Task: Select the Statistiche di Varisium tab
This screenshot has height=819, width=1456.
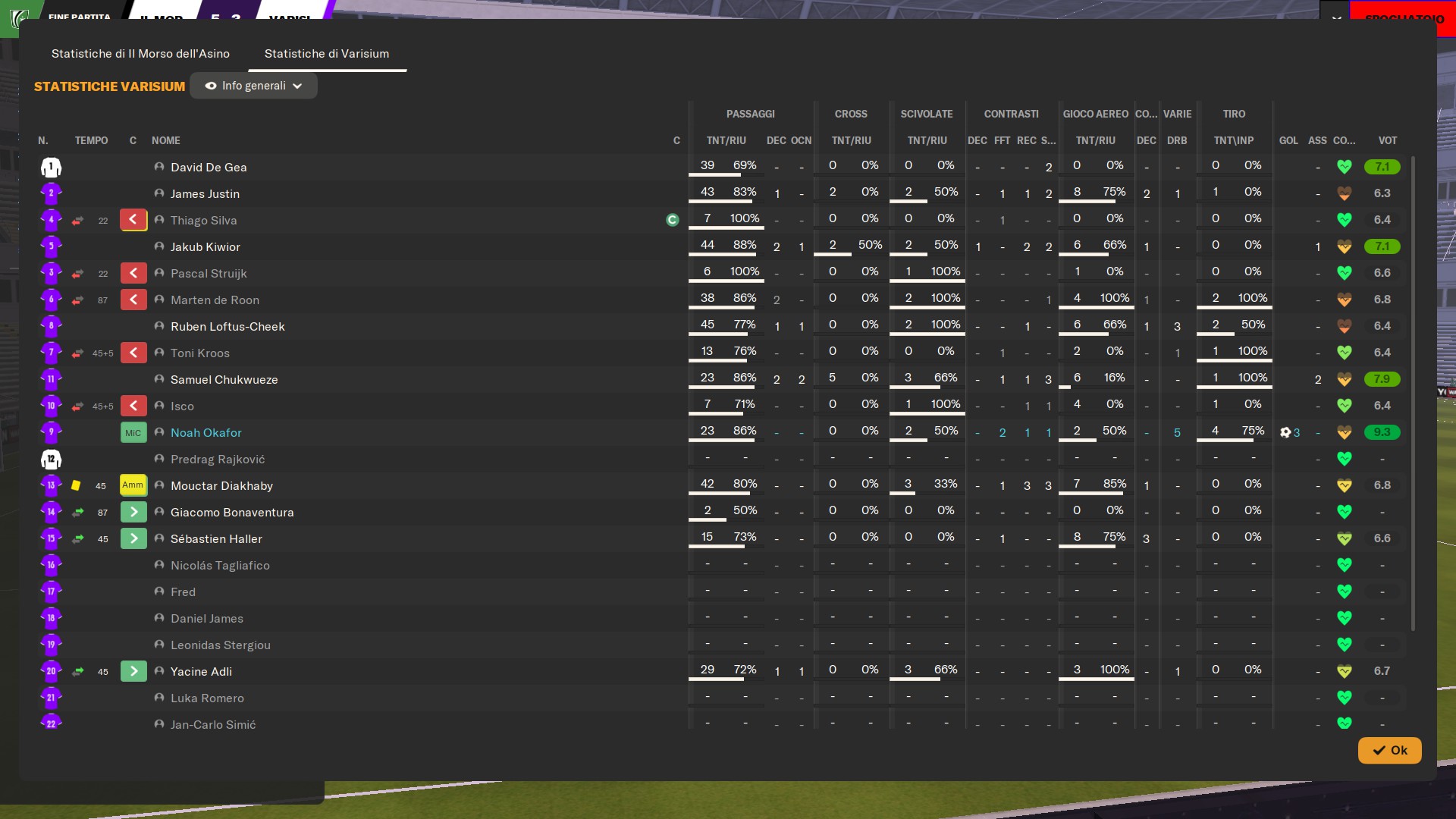Action: pyautogui.click(x=326, y=54)
